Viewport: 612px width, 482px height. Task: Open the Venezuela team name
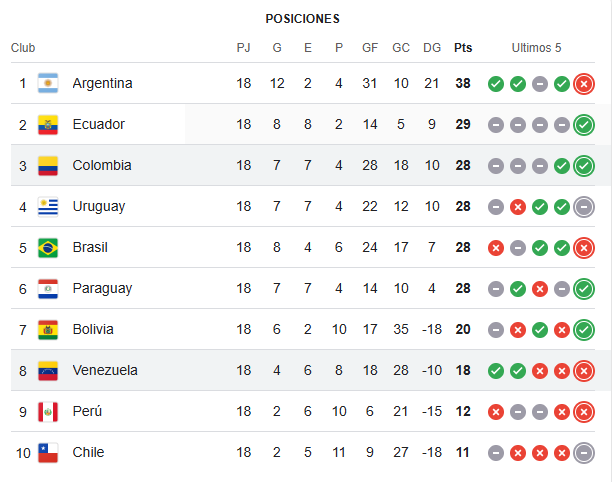[105, 370]
